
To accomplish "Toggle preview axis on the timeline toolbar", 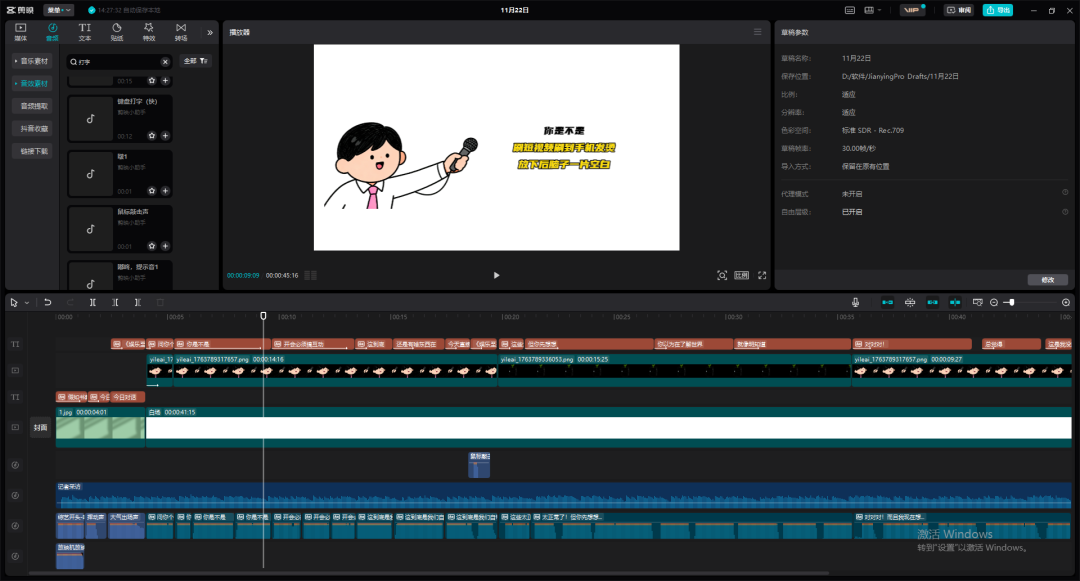I will coord(955,302).
